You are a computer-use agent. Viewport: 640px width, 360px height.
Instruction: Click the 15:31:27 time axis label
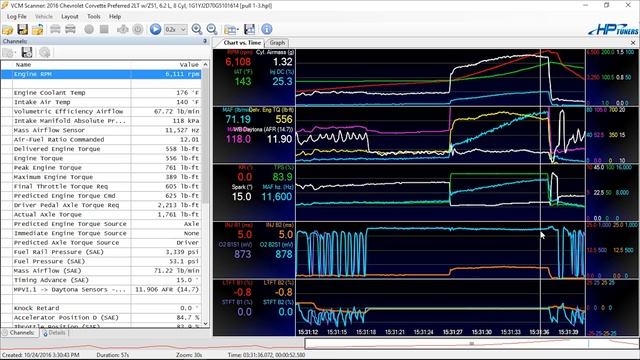tap(453, 333)
